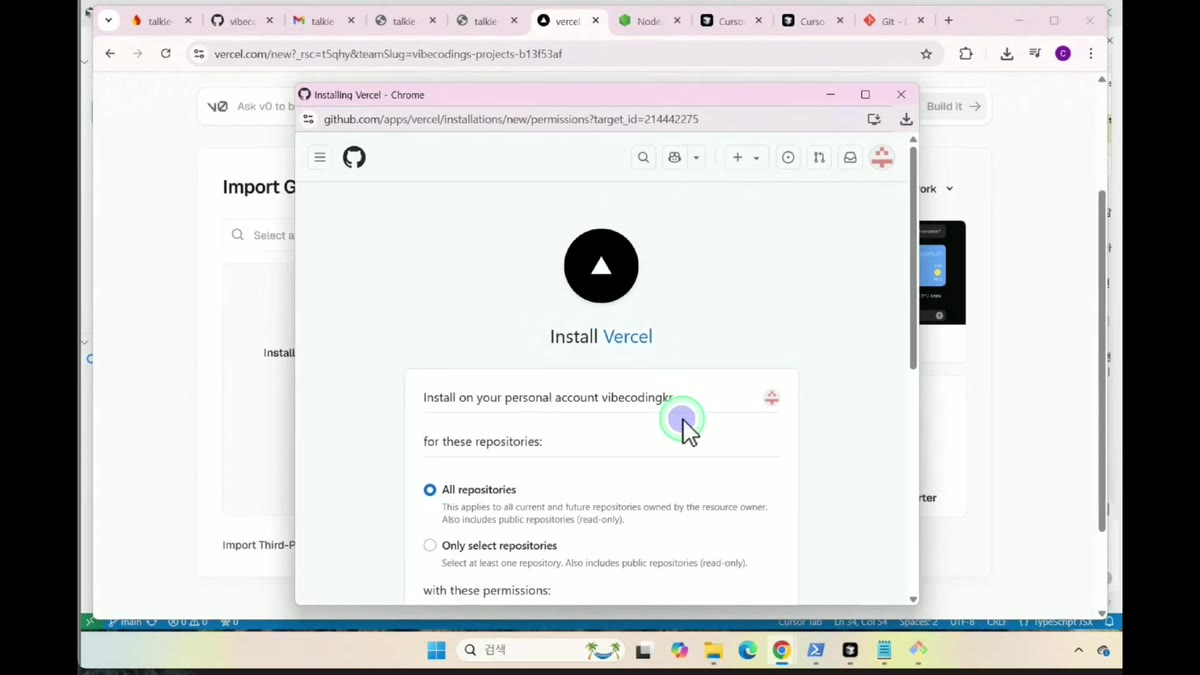This screenshot has height=675, width=1200.
Task: Open GitHub search magnifier icon
Action: pos(644,157)
